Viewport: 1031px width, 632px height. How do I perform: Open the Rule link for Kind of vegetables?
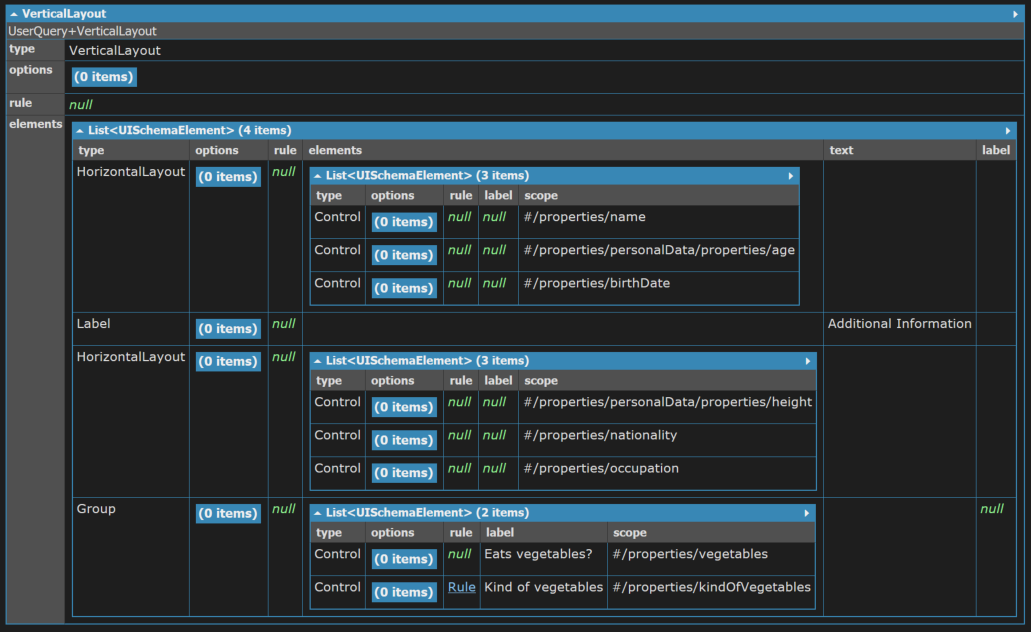pos(462,587)
